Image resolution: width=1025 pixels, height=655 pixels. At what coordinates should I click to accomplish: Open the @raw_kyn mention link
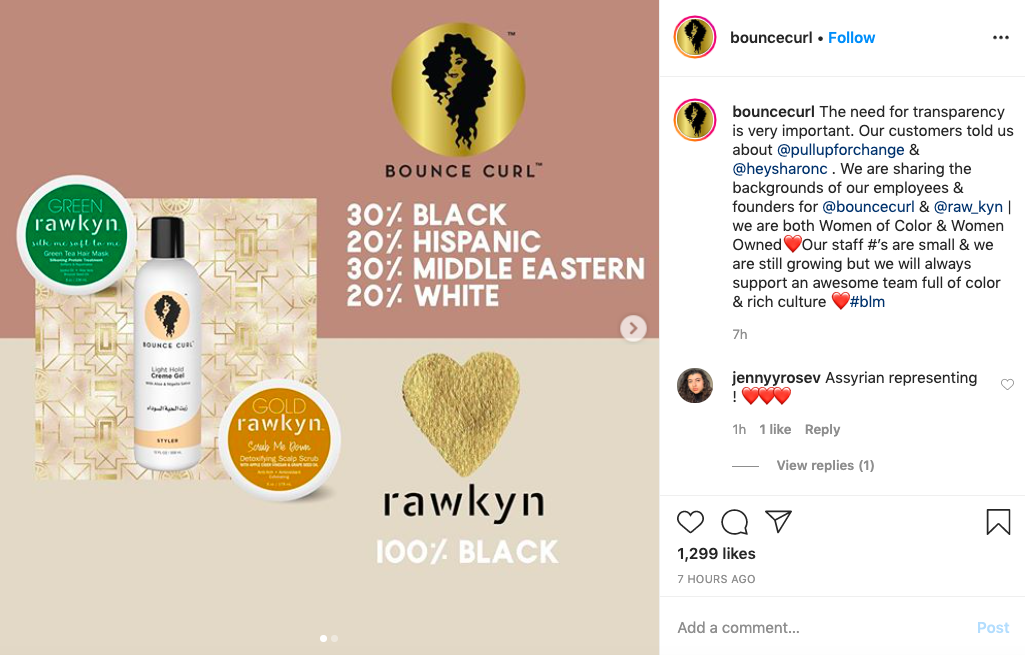[x=968, y=207]
